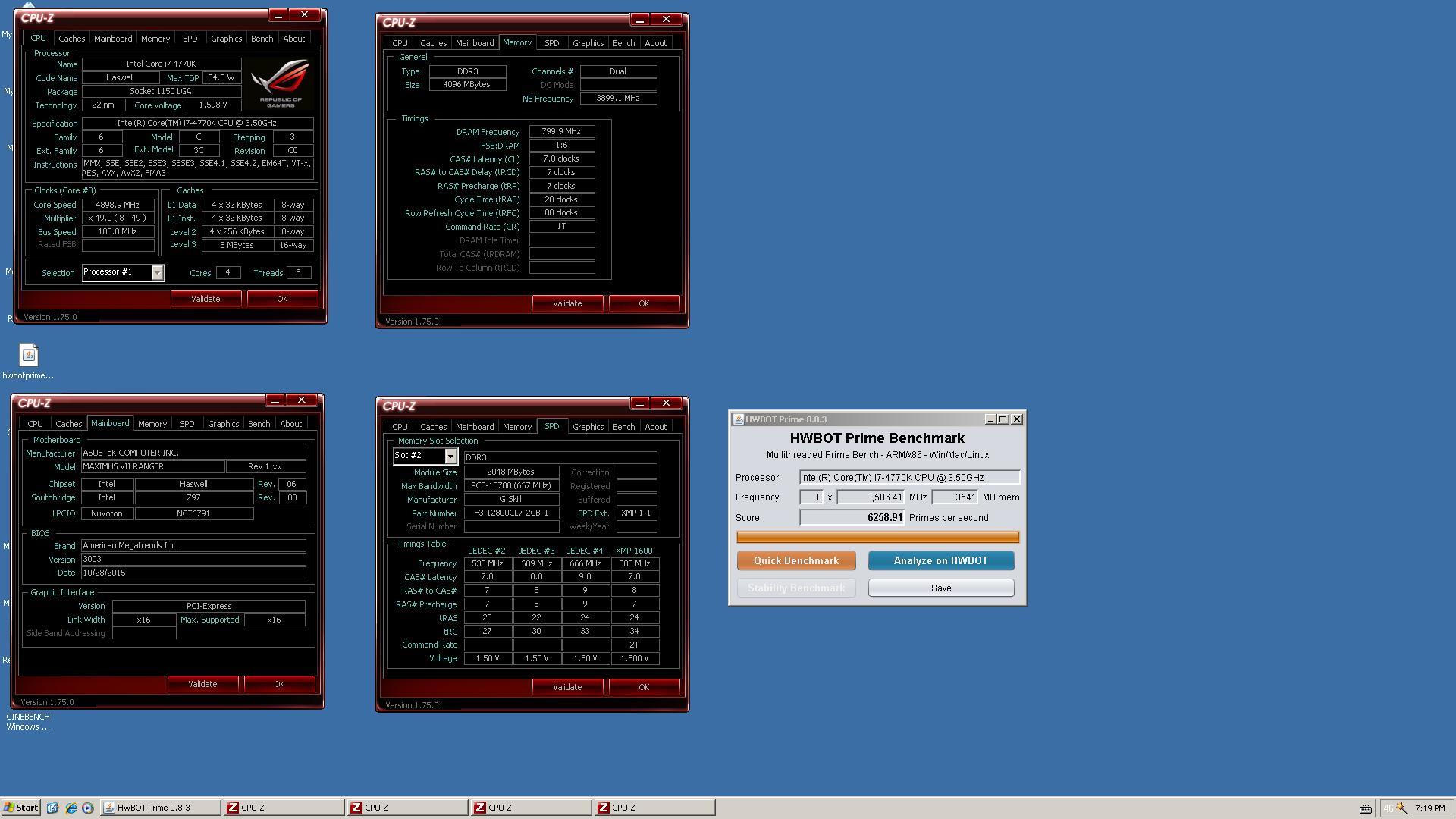Click OK in the Mainboard window
Screen dimensions: 1456x819
point(279,684)
